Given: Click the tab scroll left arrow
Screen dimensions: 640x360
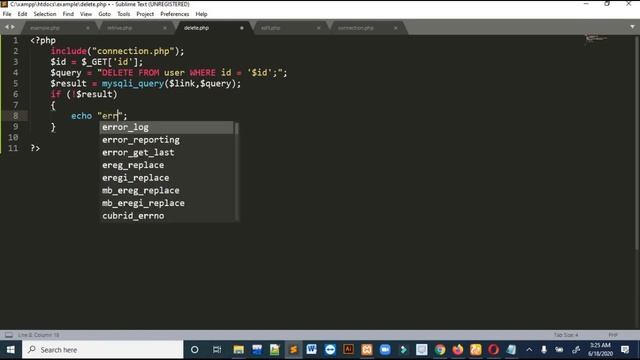Looking at the screenshot, I should pyautogui.click(x=7, y=27).
